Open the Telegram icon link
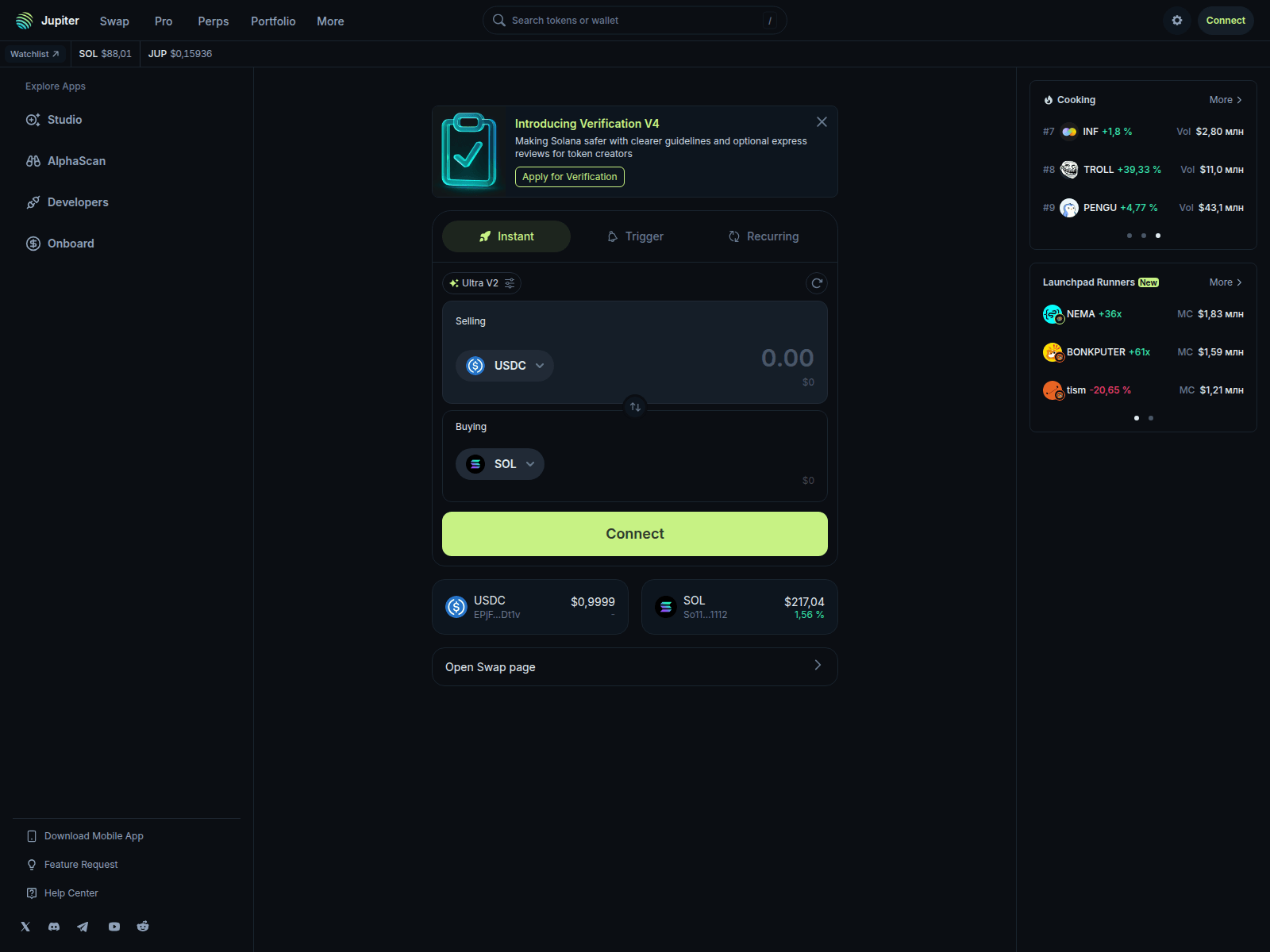 click(x=83, y=927)
